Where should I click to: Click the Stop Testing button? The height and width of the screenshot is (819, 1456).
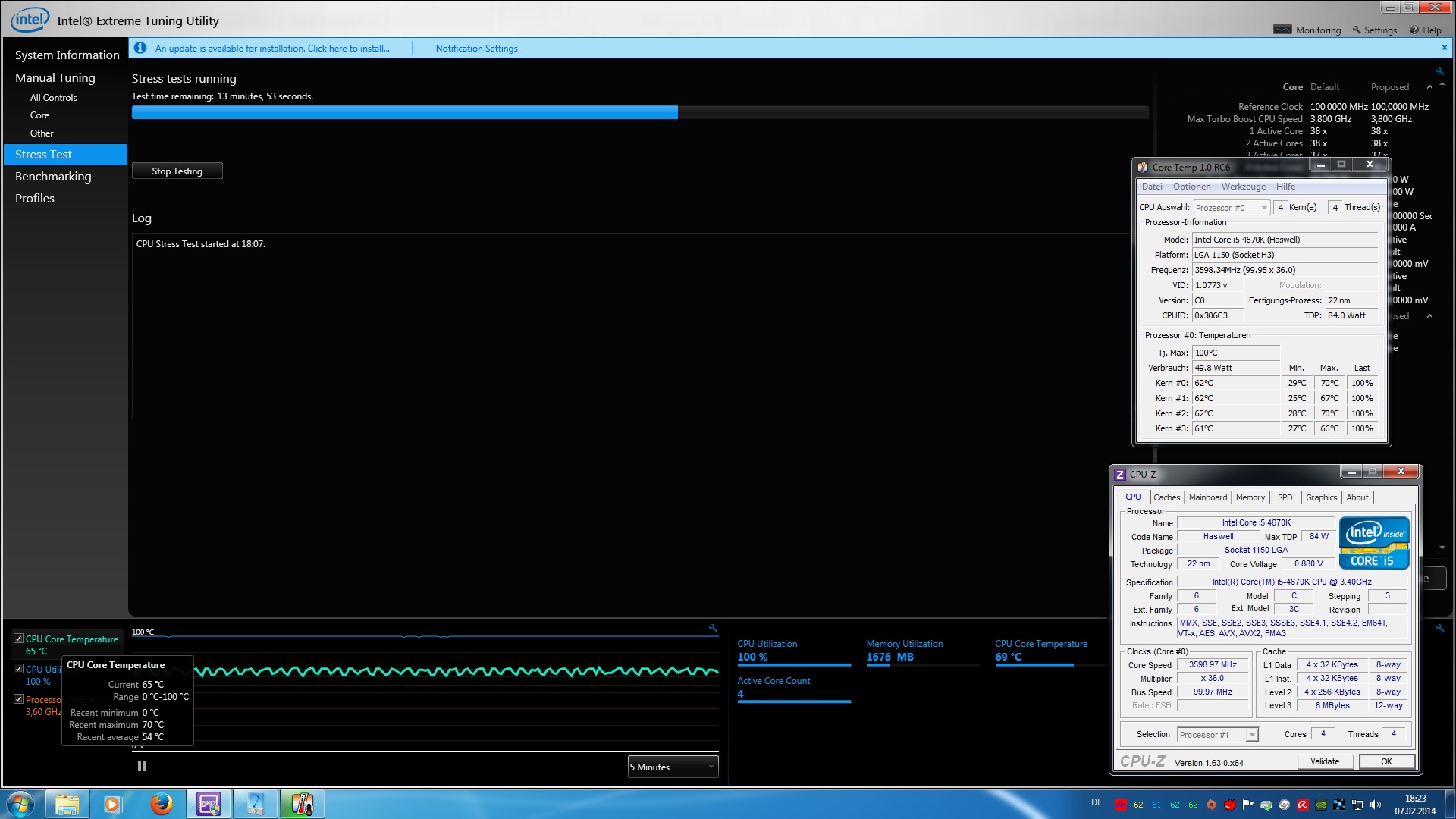tap(177, 171)
